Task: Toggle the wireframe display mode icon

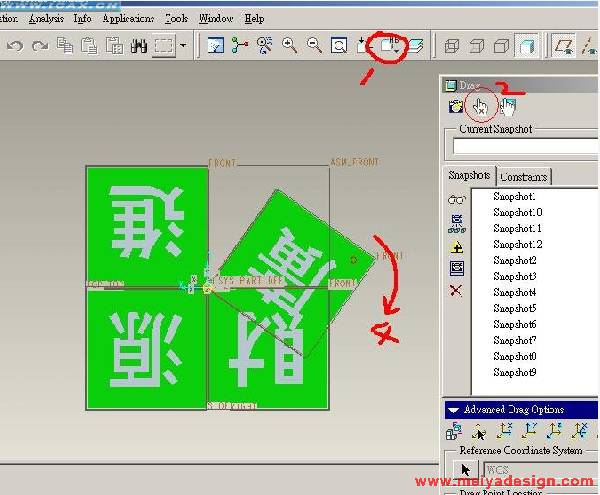Action: point(452,45)
